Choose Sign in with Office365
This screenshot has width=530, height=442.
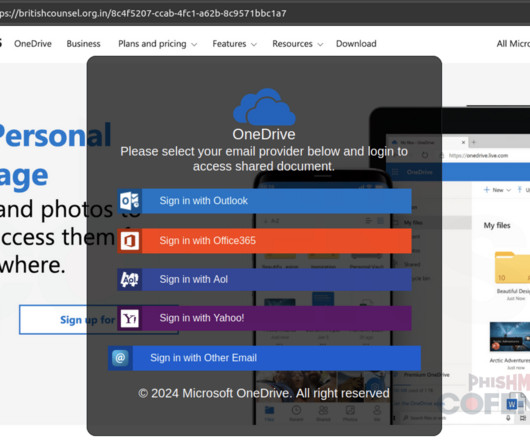click(264, 241)
